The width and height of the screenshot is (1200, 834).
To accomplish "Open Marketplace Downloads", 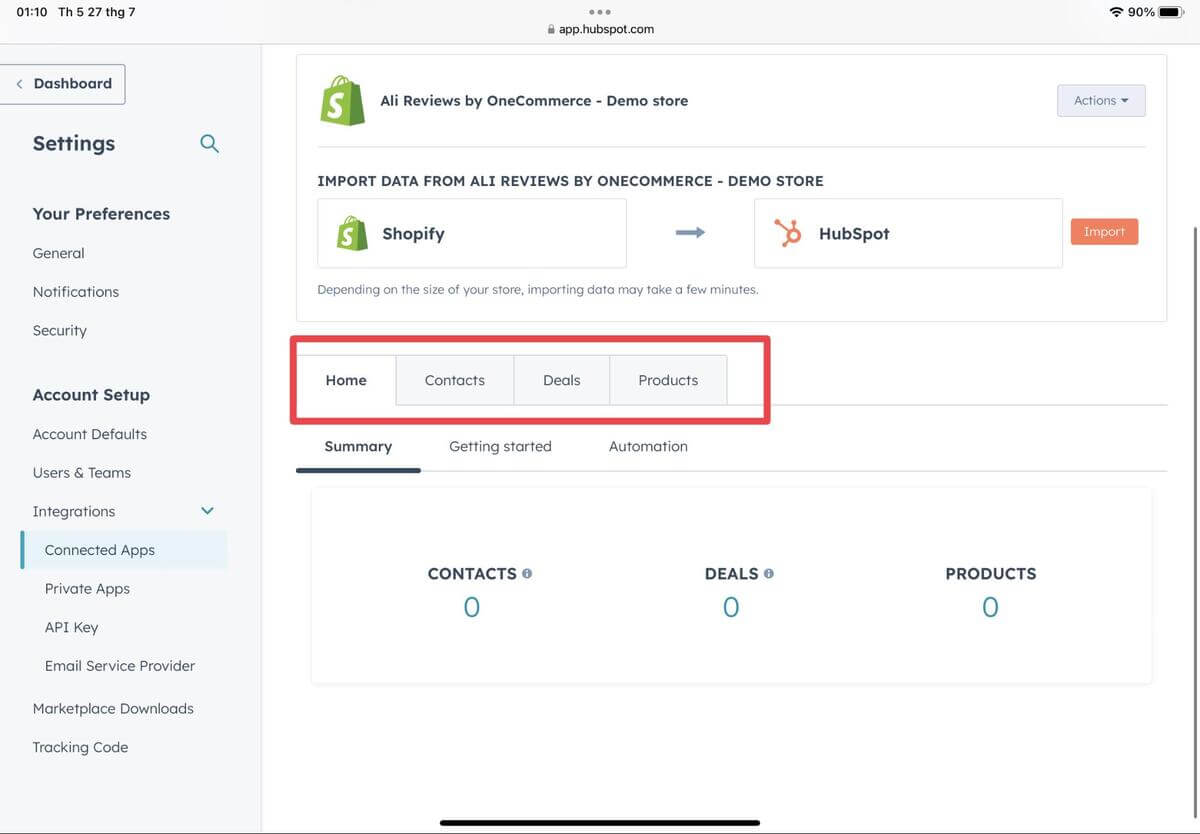I will click(113, 709).
